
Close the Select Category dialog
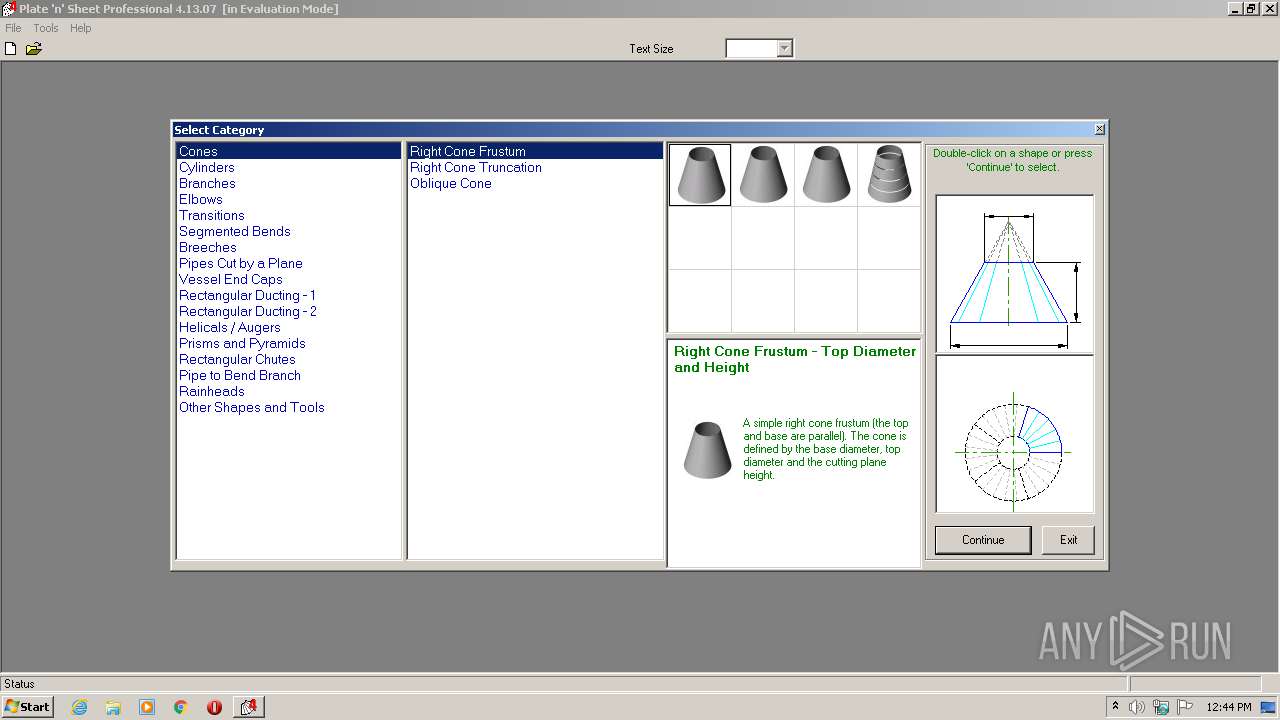[x=1100, y=129]
